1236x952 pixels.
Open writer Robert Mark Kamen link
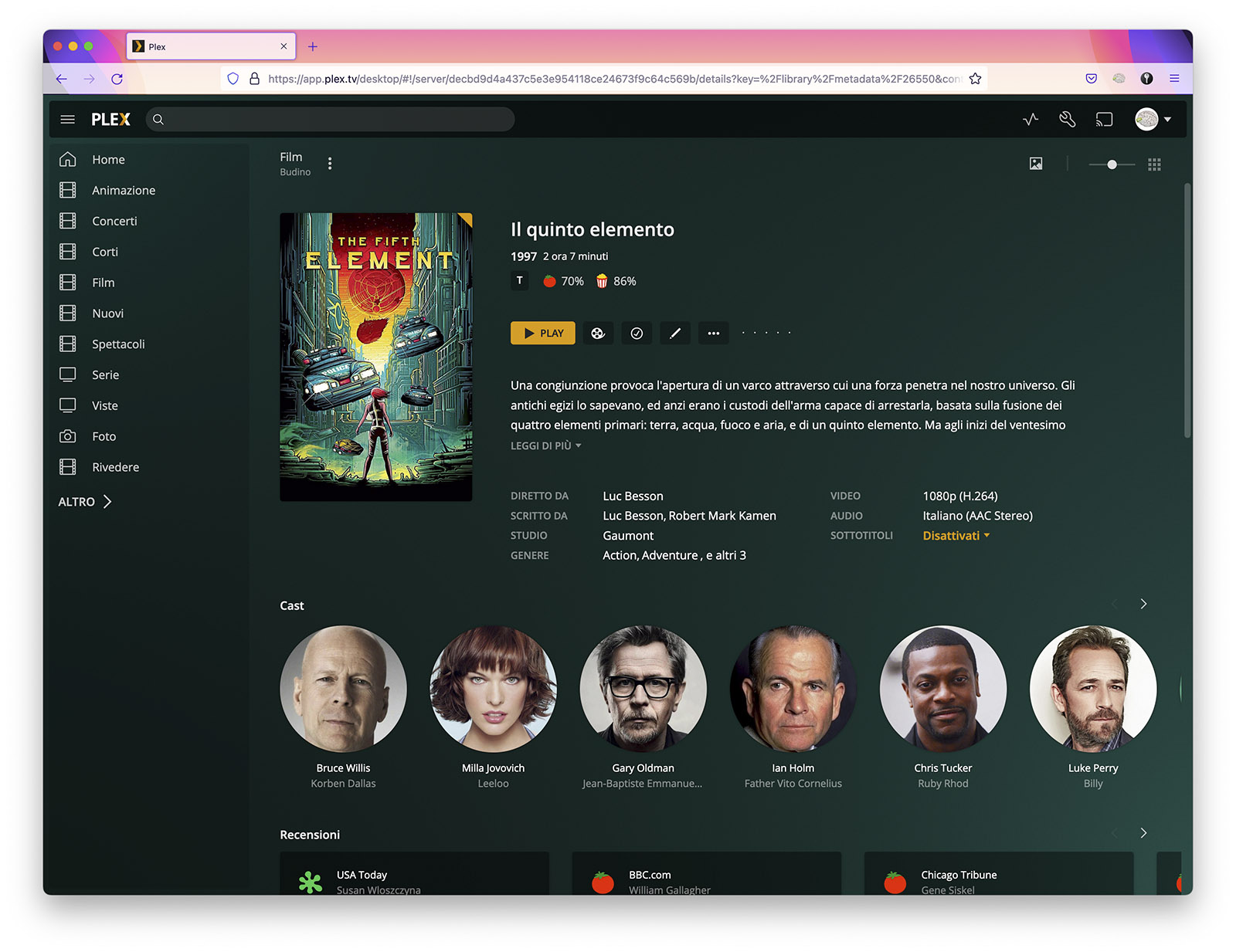click(x=722, y=516)
